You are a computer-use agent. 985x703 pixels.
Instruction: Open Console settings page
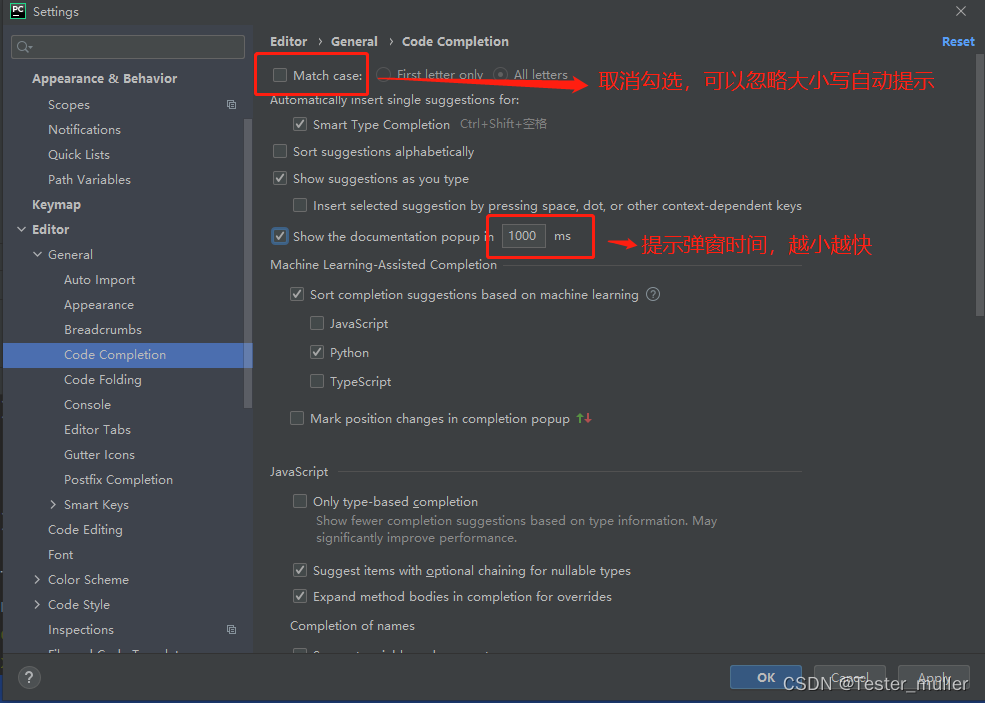87,405
